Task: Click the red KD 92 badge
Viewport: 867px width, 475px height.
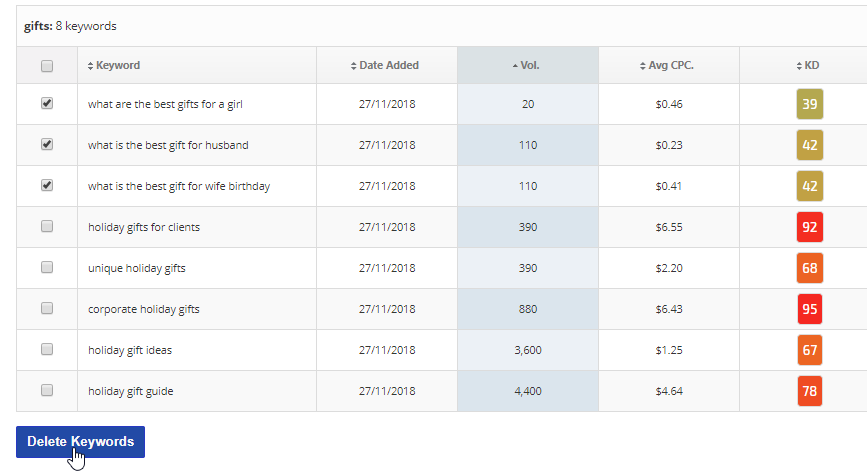Action: coord(810,227)
